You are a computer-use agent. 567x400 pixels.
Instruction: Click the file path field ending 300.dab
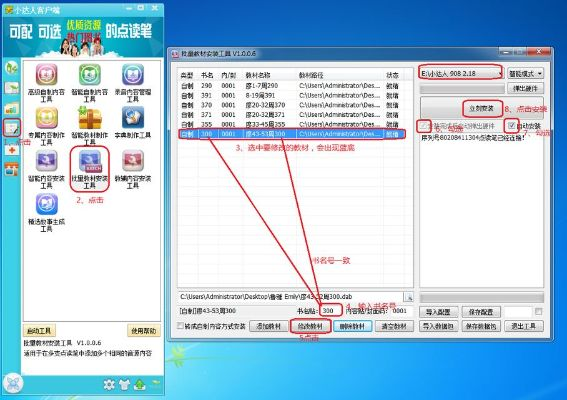click(290, 297)
